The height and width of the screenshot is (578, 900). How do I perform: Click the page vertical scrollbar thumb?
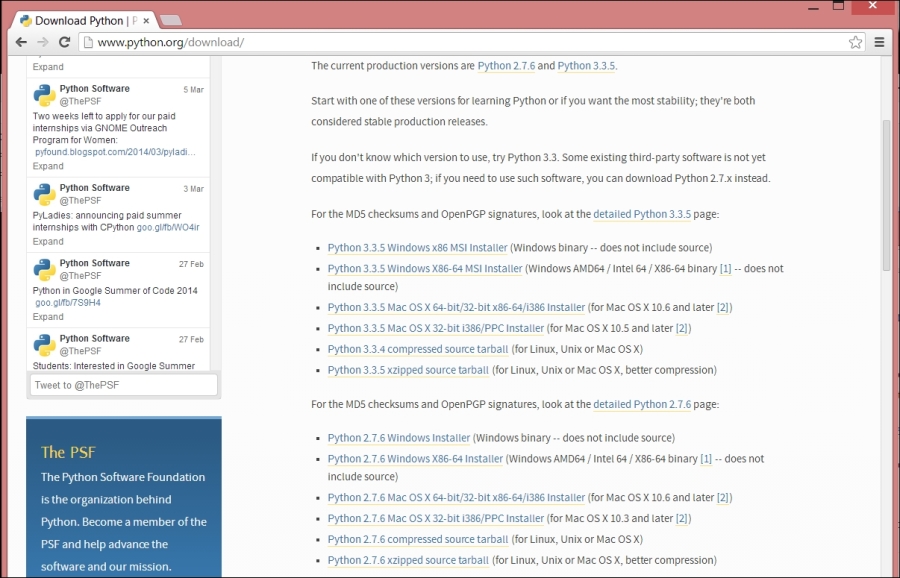pyautogui.click(x=887, y=195)
